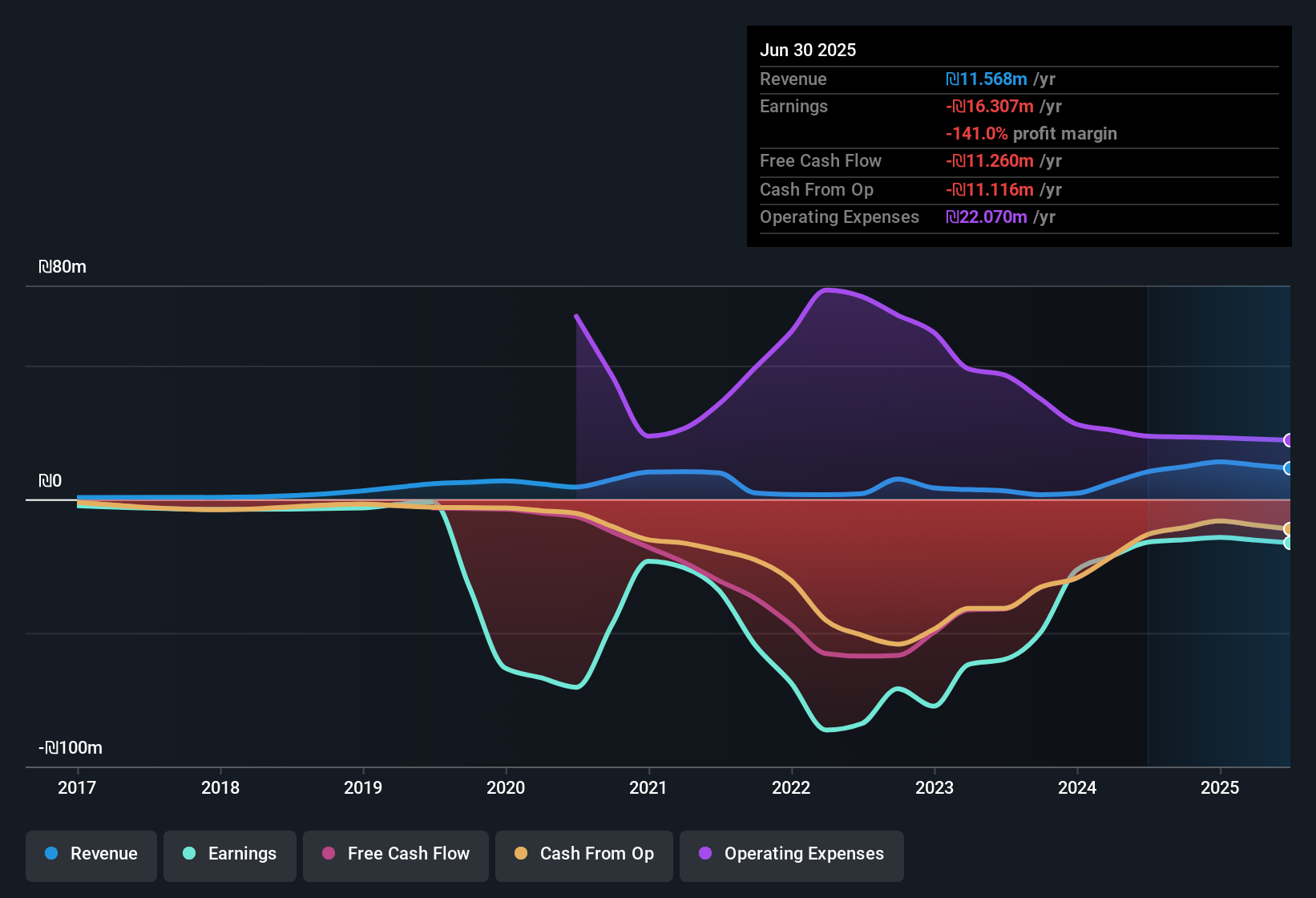Click the ₪80m y-axis gridline label
Viewport: 1316px width, 898px height.
61,266
